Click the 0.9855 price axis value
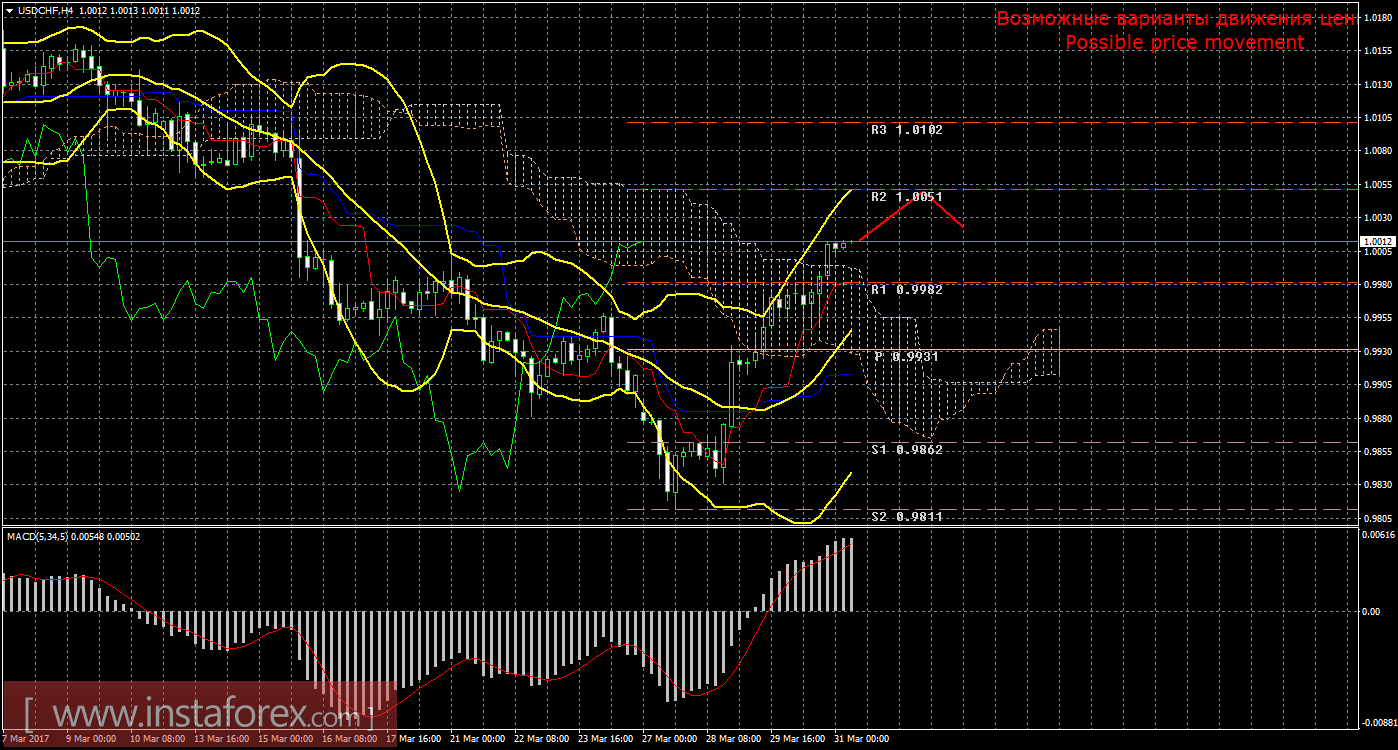Screen dimensions: 1398x750 [x=1378, y=451]
